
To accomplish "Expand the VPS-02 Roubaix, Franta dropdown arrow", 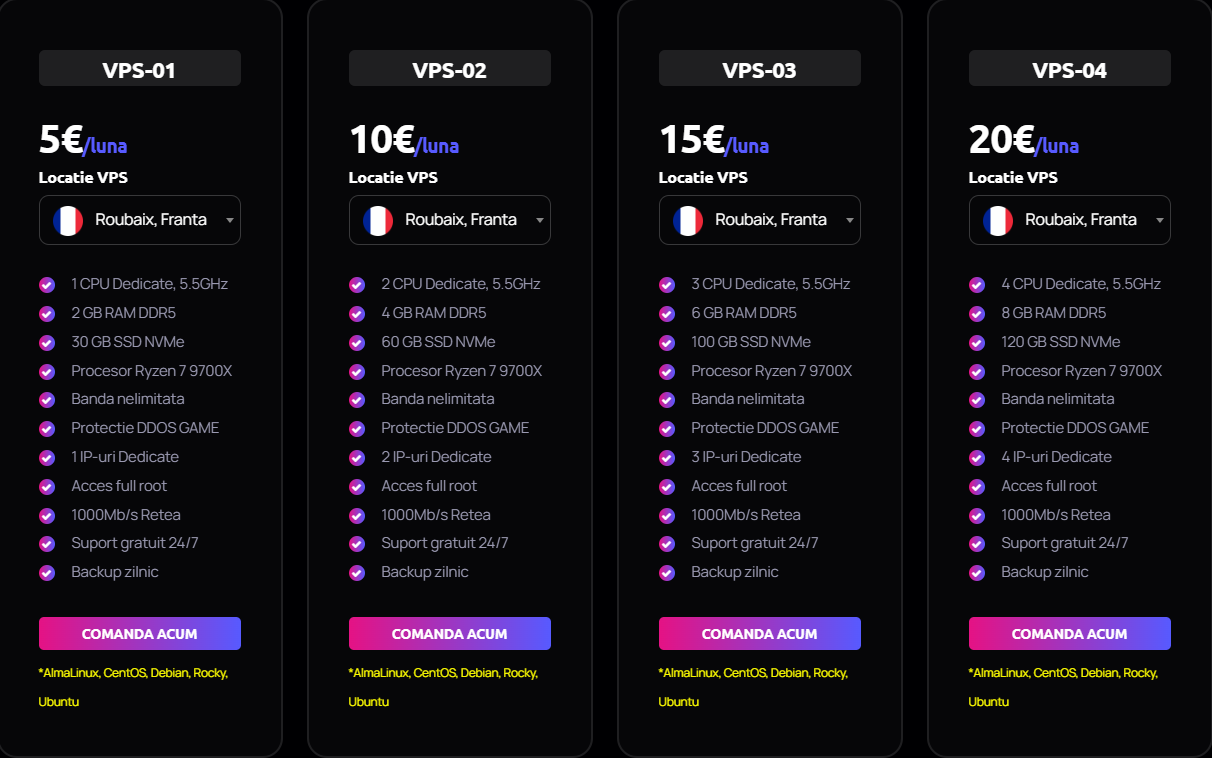I will point(540,220).
